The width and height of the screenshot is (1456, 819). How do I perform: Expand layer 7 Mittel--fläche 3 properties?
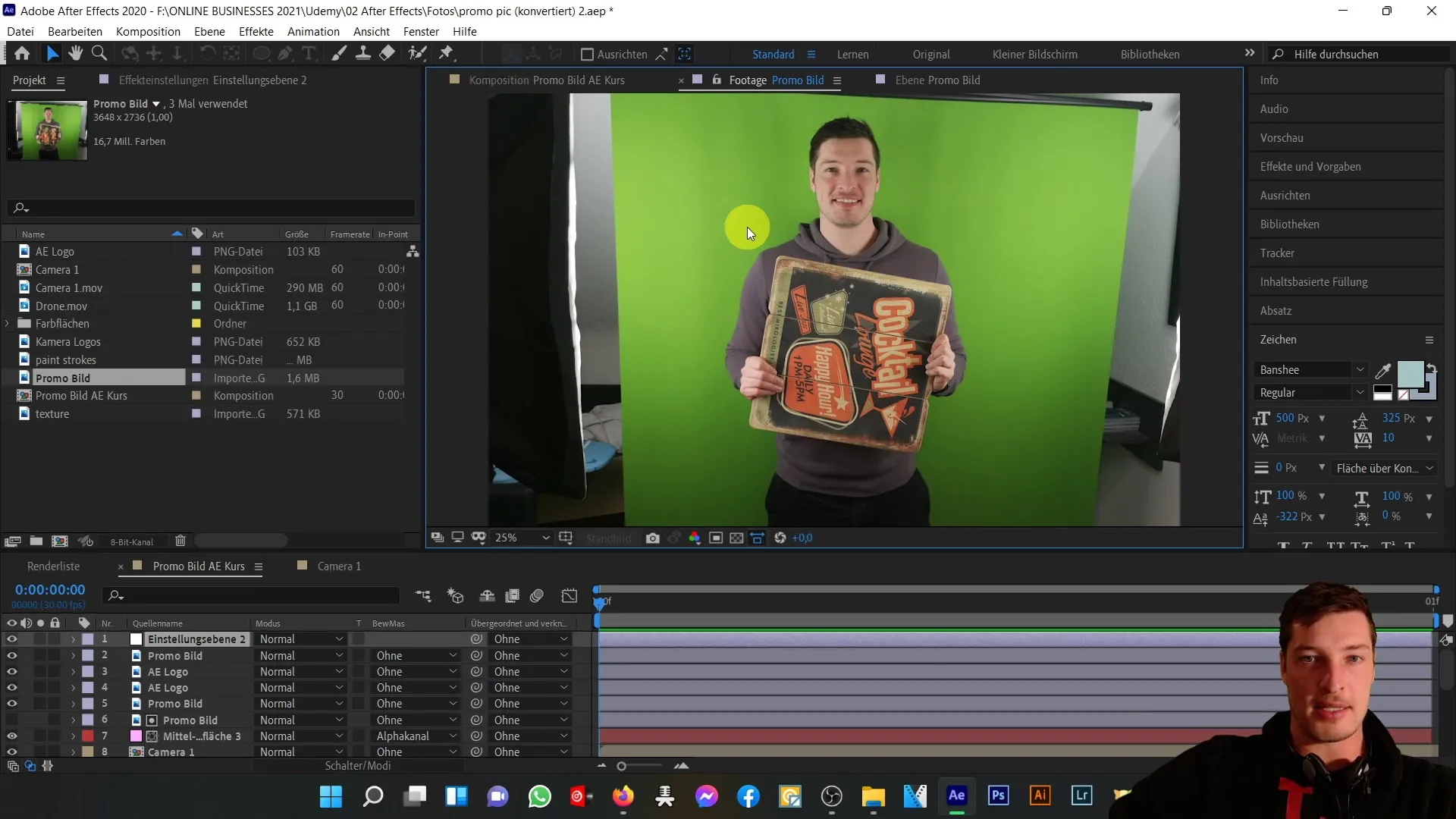pos(73,735)
